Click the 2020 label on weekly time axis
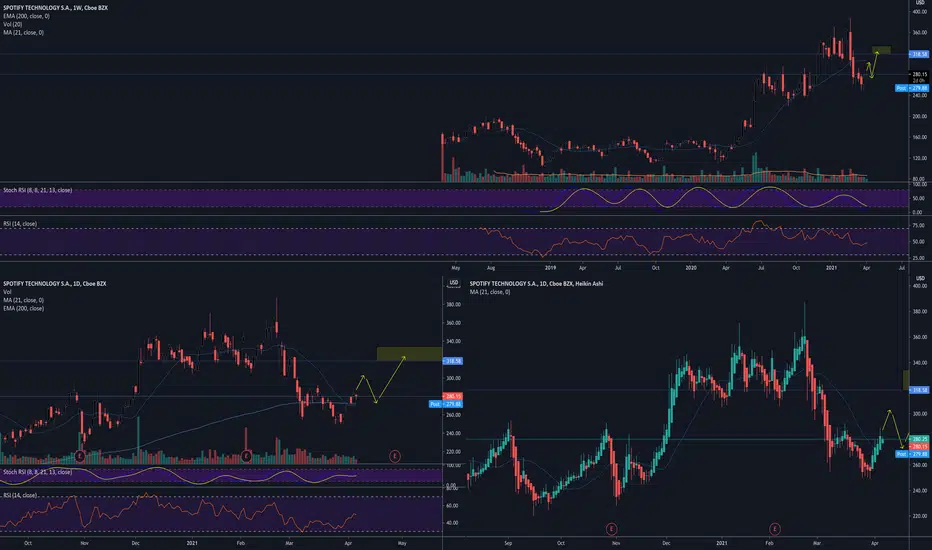Screen dimensions: 932x550 (x=691, y=268)
